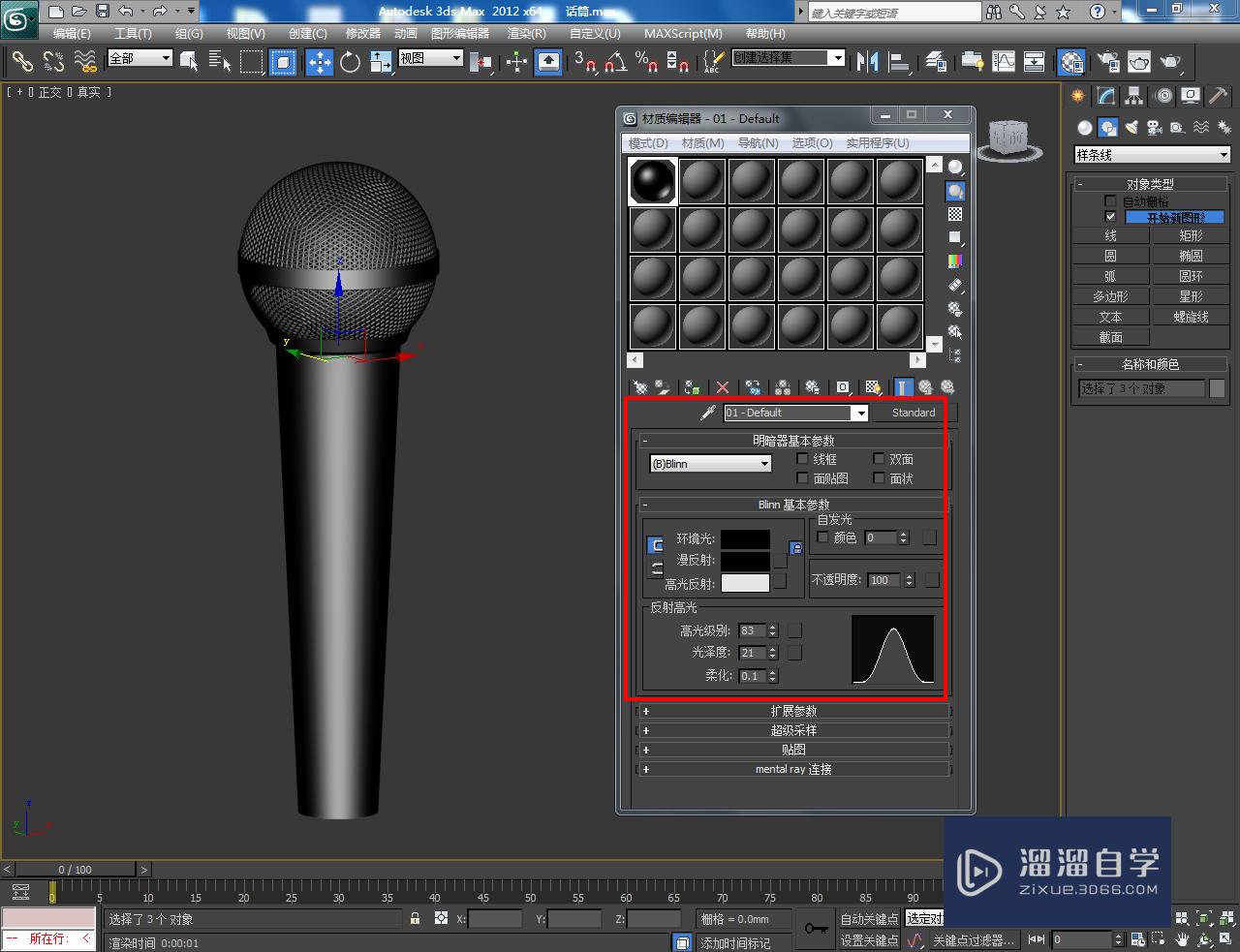Click the Bind to Space Warp icon
This screenshot has height=952, width=1240.
click(85, 62)
